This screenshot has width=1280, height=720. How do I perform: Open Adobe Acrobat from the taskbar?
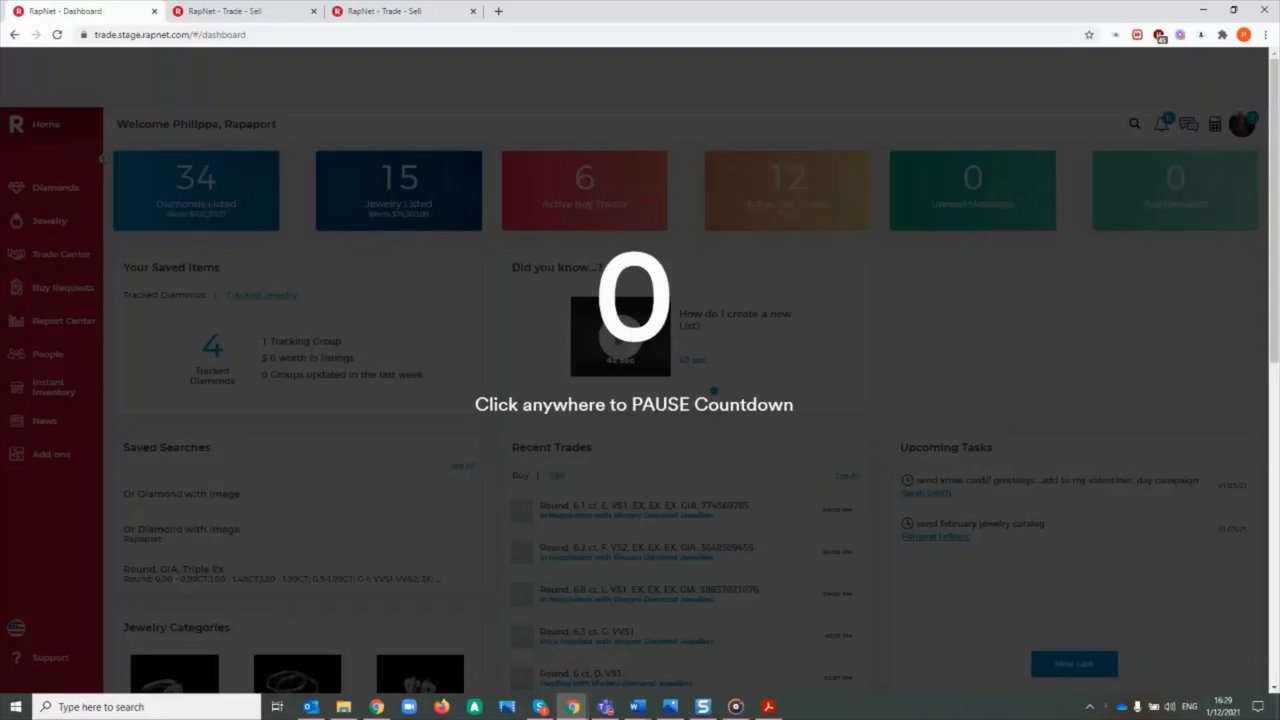768,707
